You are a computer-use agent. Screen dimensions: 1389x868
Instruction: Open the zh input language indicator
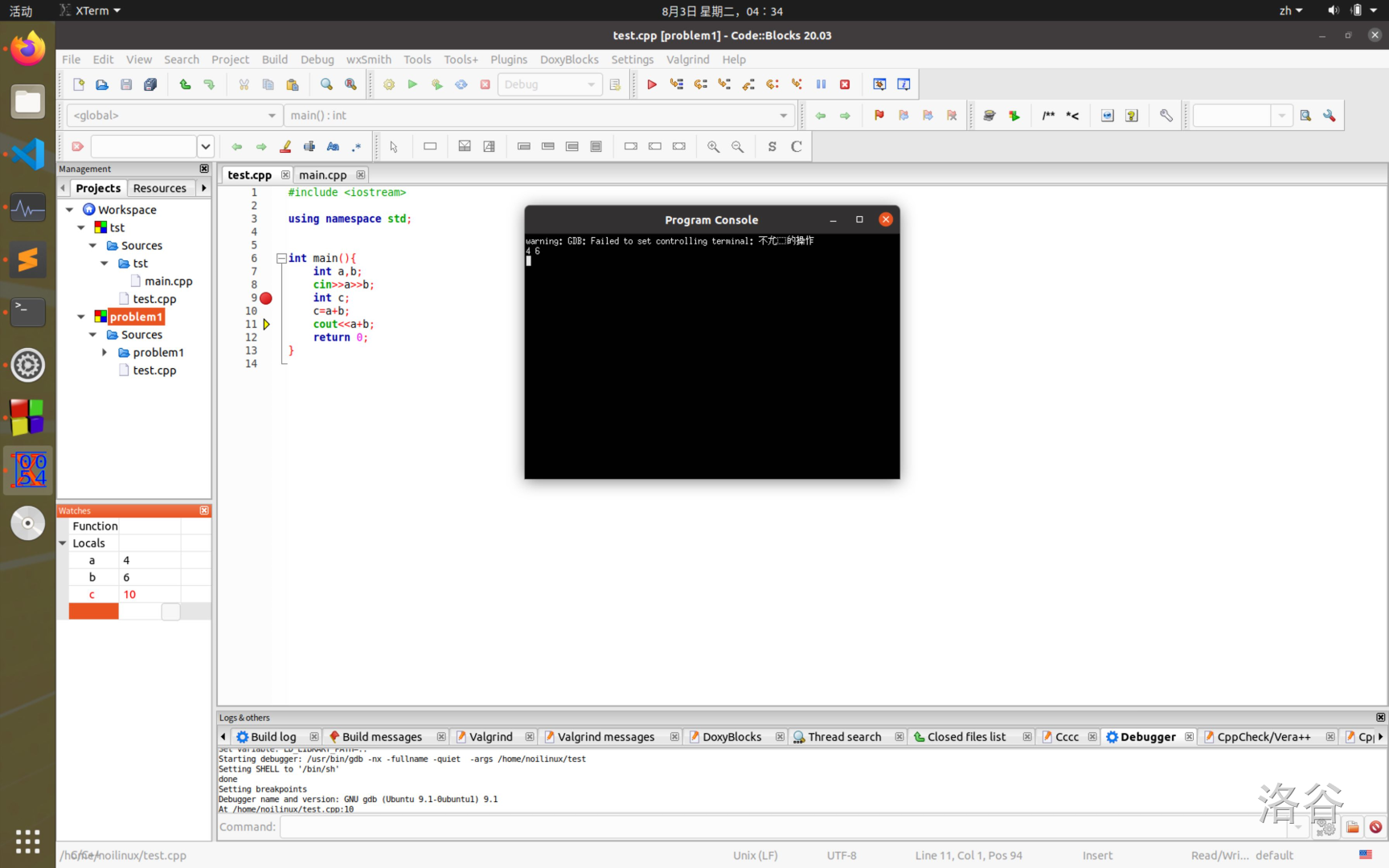pyautogui.click(x=1291, y=10)
